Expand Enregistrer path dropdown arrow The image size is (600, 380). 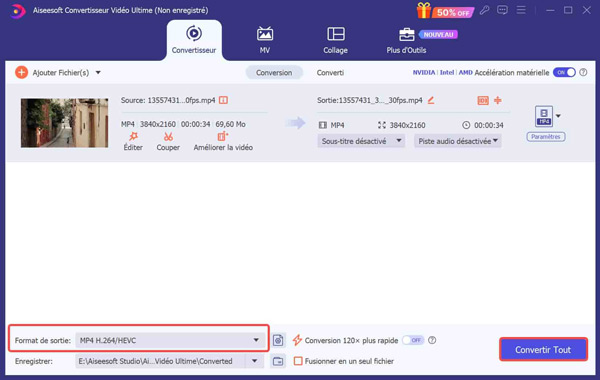point(254,361)
